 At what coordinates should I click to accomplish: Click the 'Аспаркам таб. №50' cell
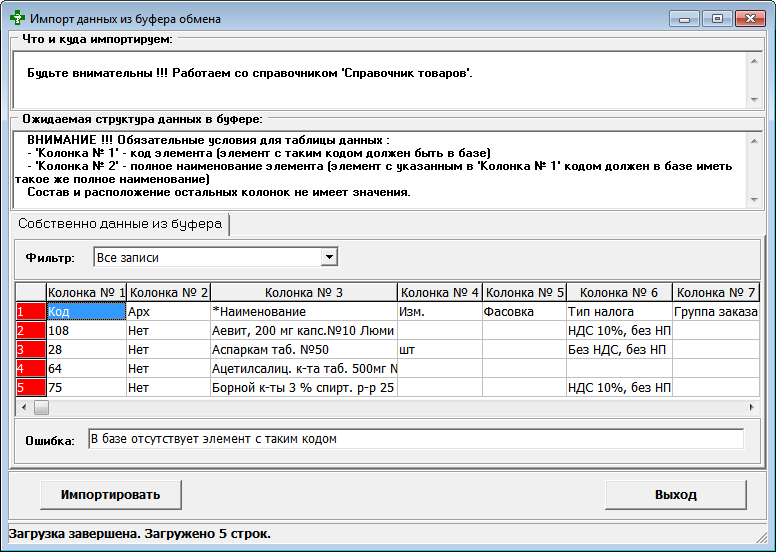(x=303, y=349)
